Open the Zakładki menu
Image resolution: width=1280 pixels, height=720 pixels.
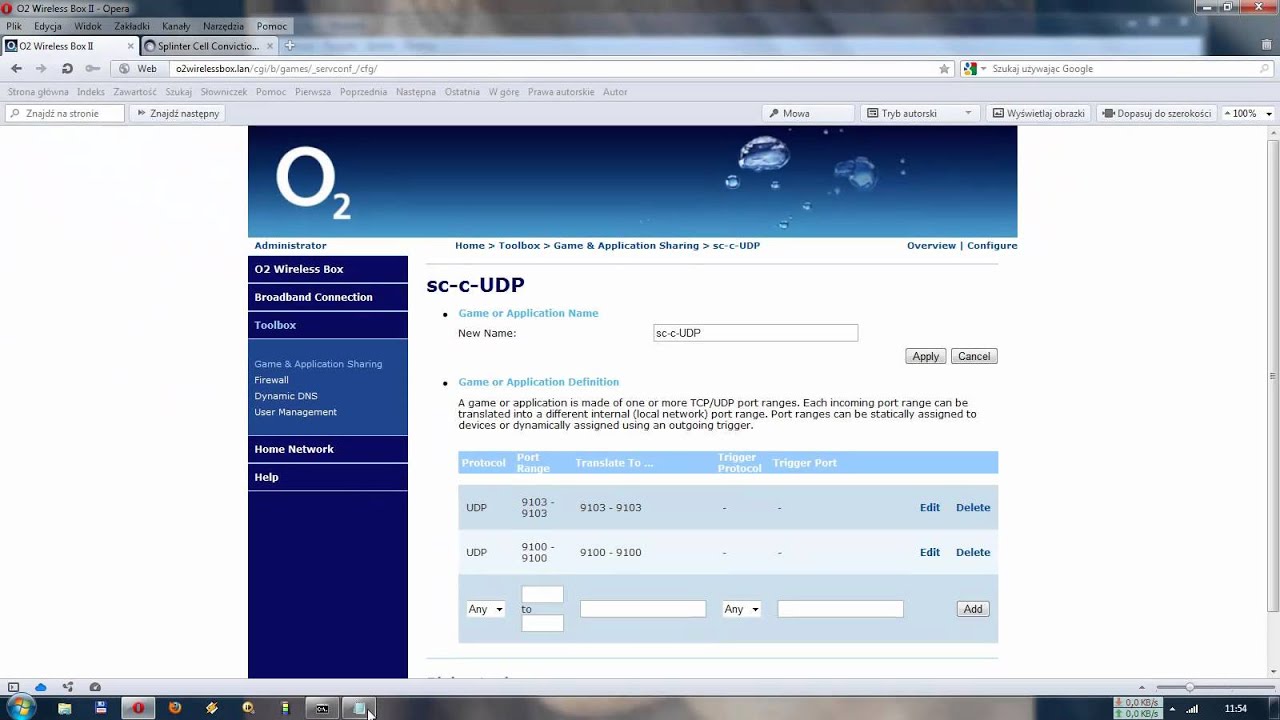pyautogui.click(x=132, y=26)
